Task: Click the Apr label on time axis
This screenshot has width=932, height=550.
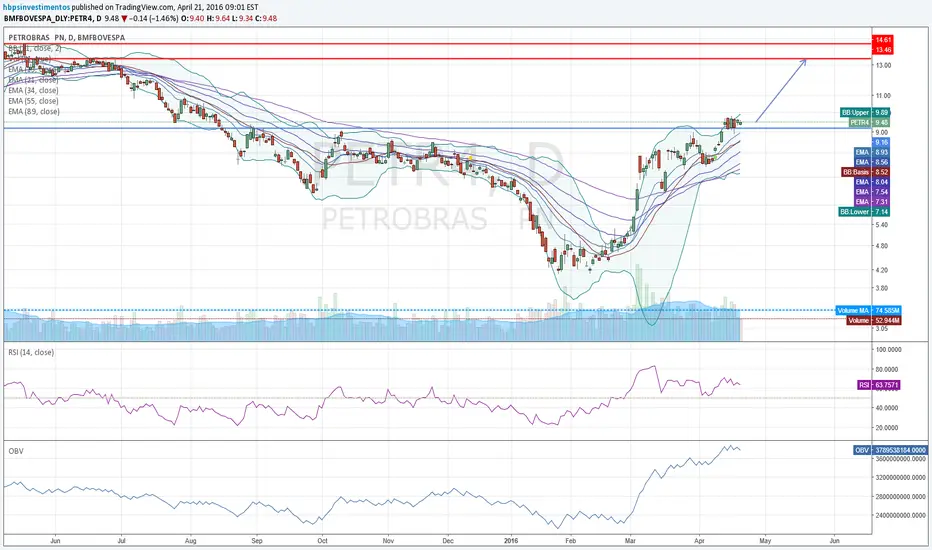Action: coord(699,541)
